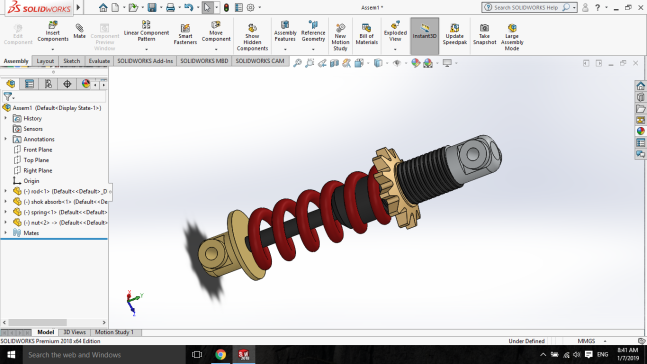Image resolution: width=647 pixels, height=364 pixels.
Task: Click the New document icon
Action: 116,7
